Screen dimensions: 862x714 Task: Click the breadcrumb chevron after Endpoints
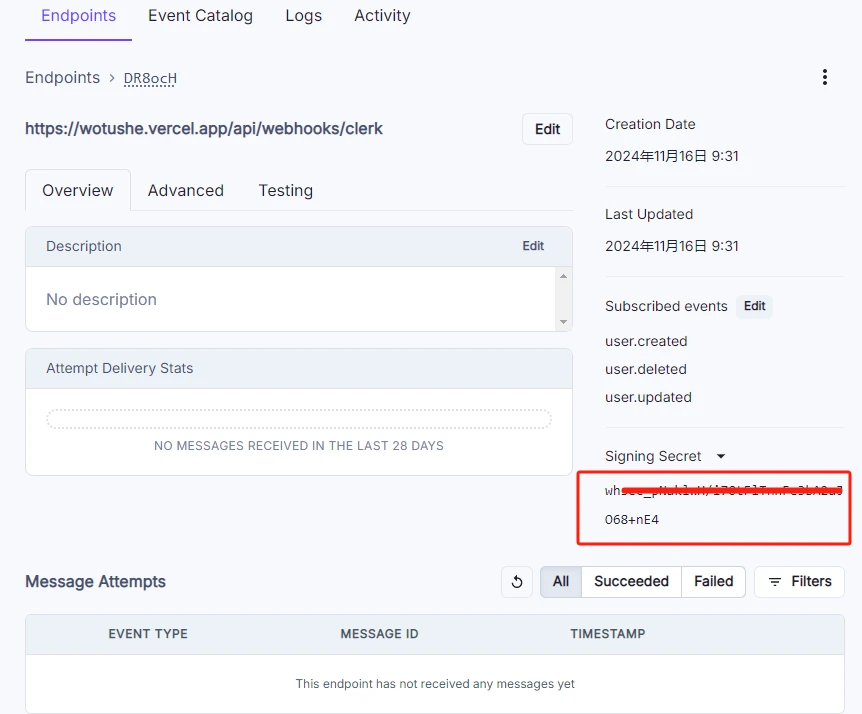pyautogui.click(x=112, y=78)
